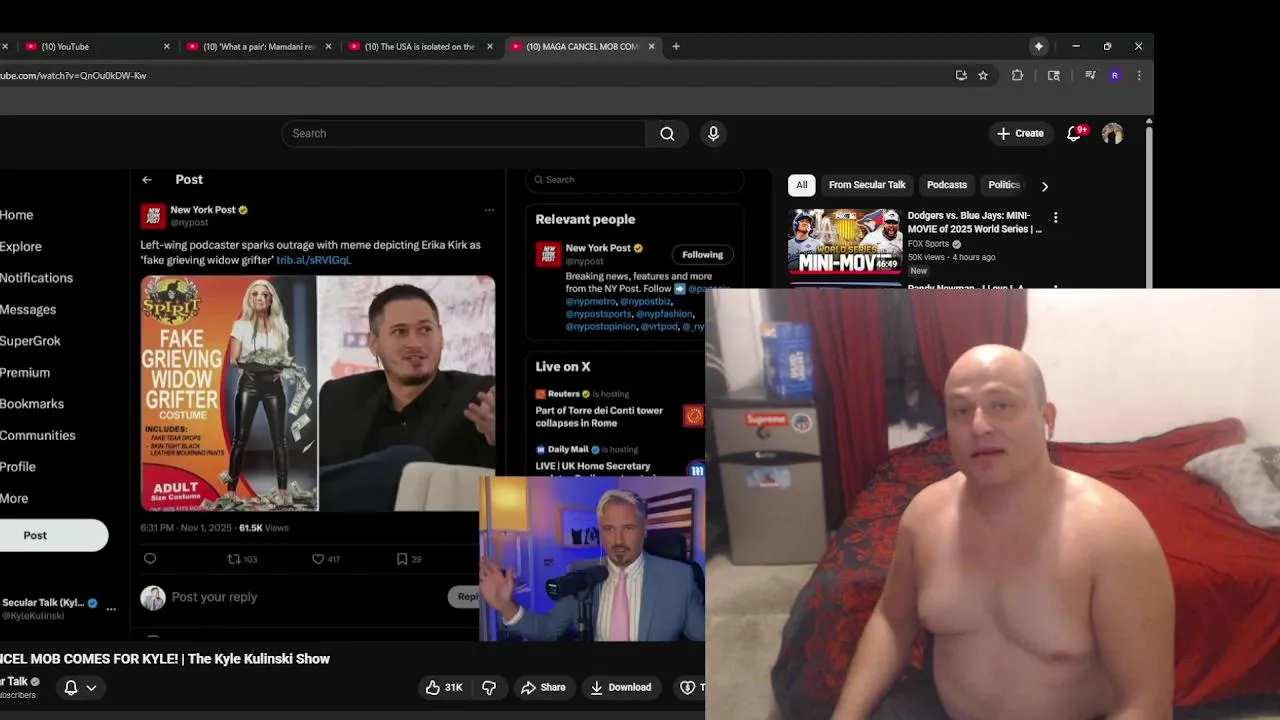The height and width of the screenshot is (720, 1280).
Task: Open YouTube notifications bell
Action: [1074, 133]
